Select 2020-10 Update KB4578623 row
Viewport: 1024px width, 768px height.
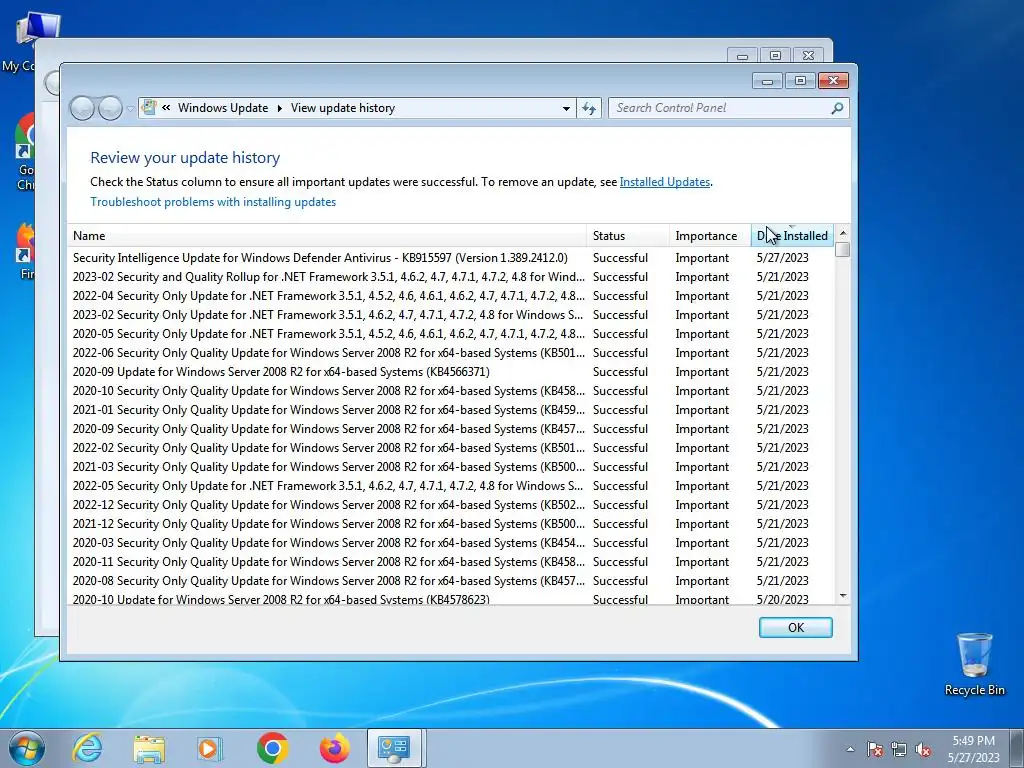451,598
